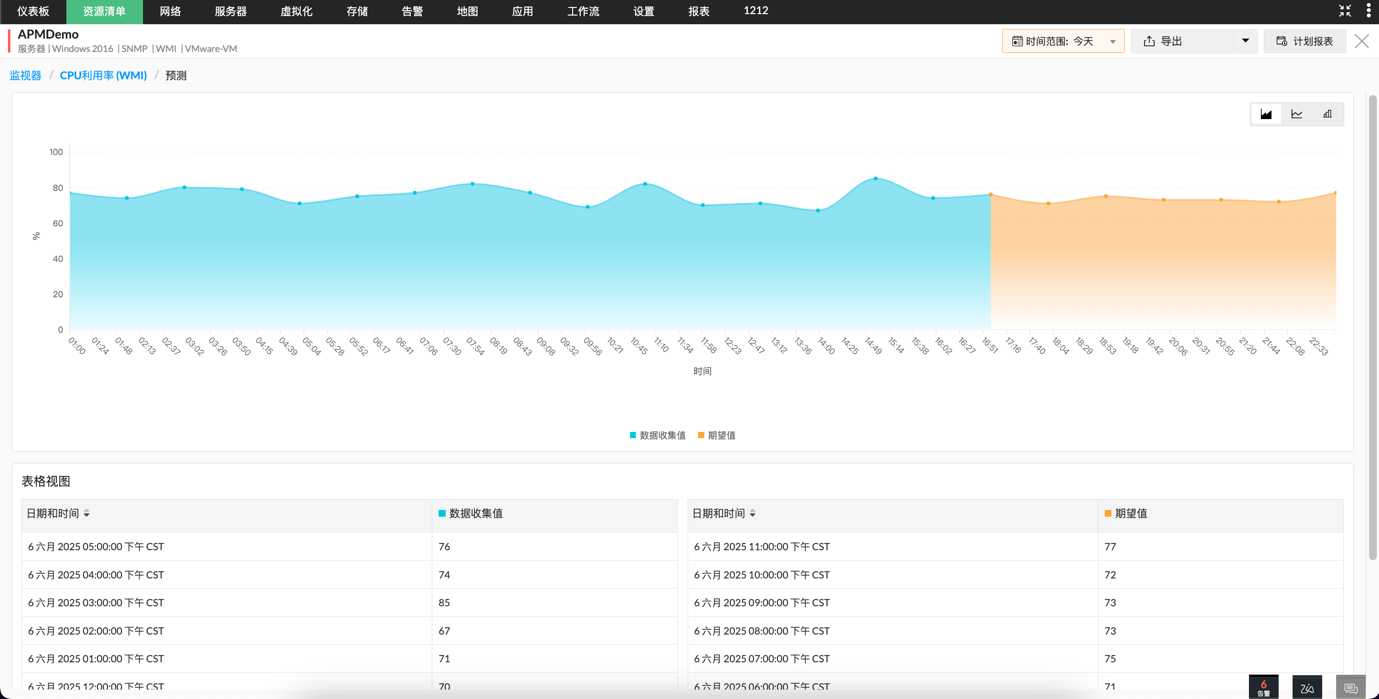Open the 监视器 breadcrumb link

point(24,74)
